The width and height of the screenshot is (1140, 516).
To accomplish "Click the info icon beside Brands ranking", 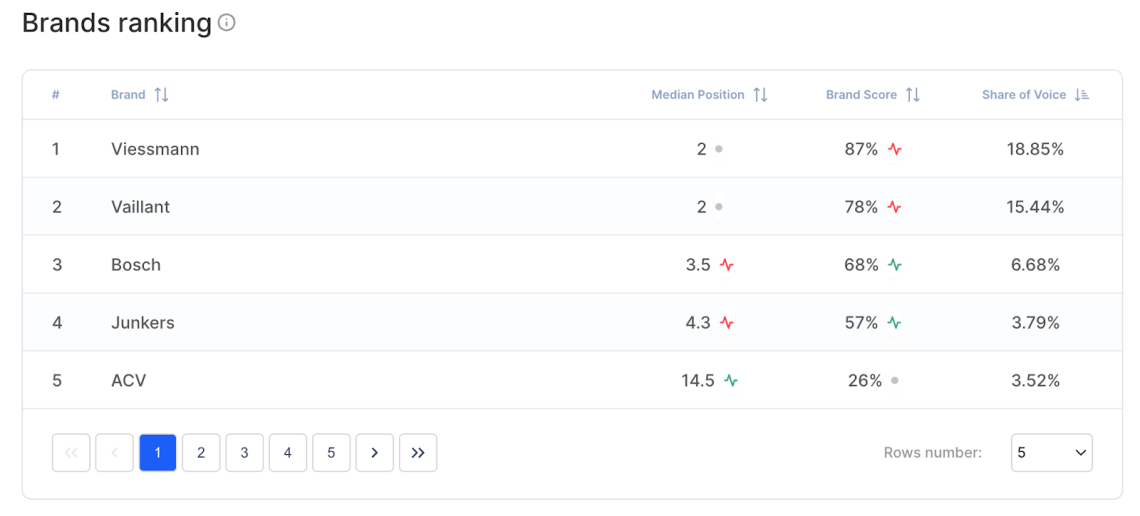I will pos(227,23).
